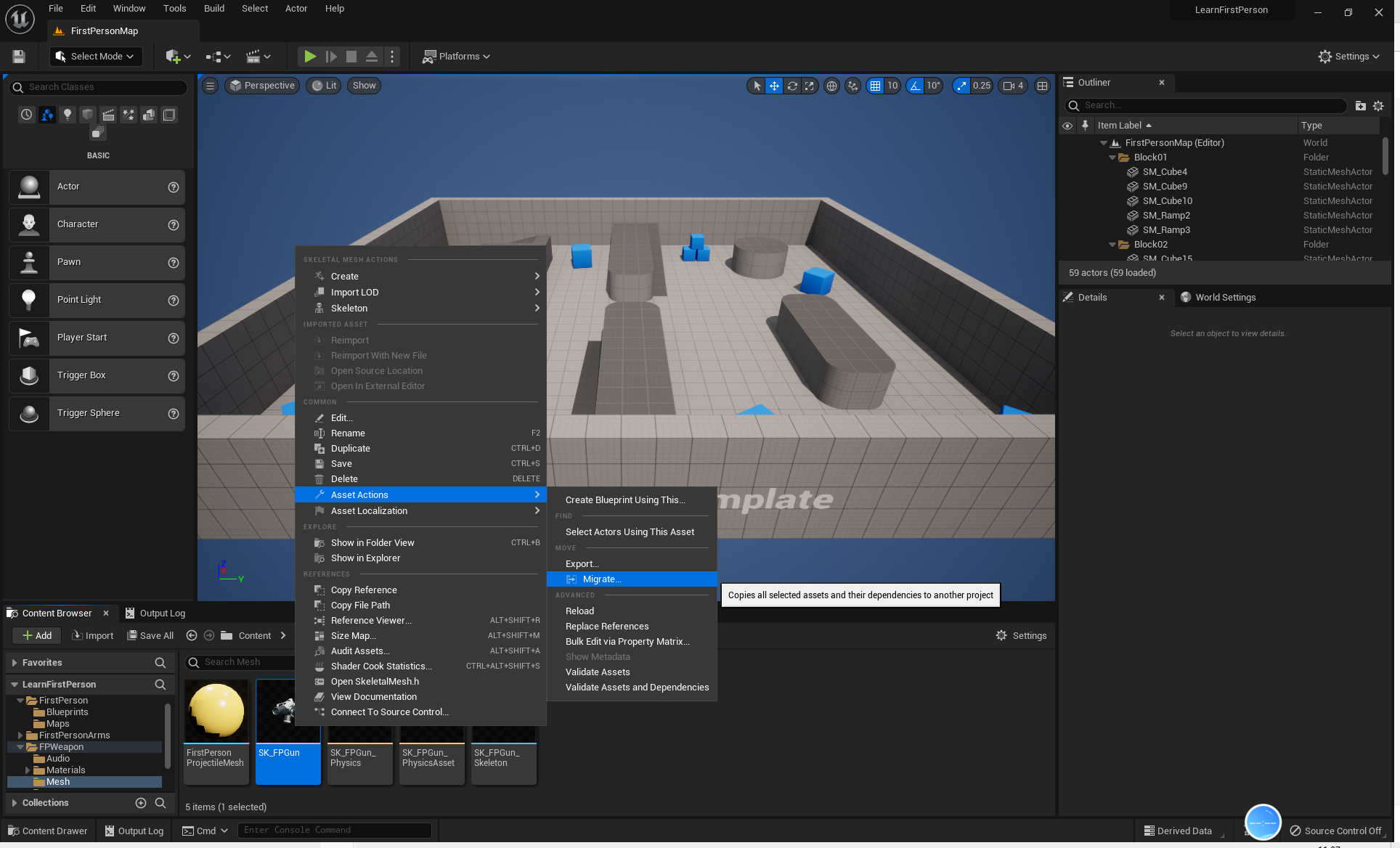The width and height of the screenshot is (1400, 848).
Task: Click Migrate in the context menu
Action: (x=601, y=579)
